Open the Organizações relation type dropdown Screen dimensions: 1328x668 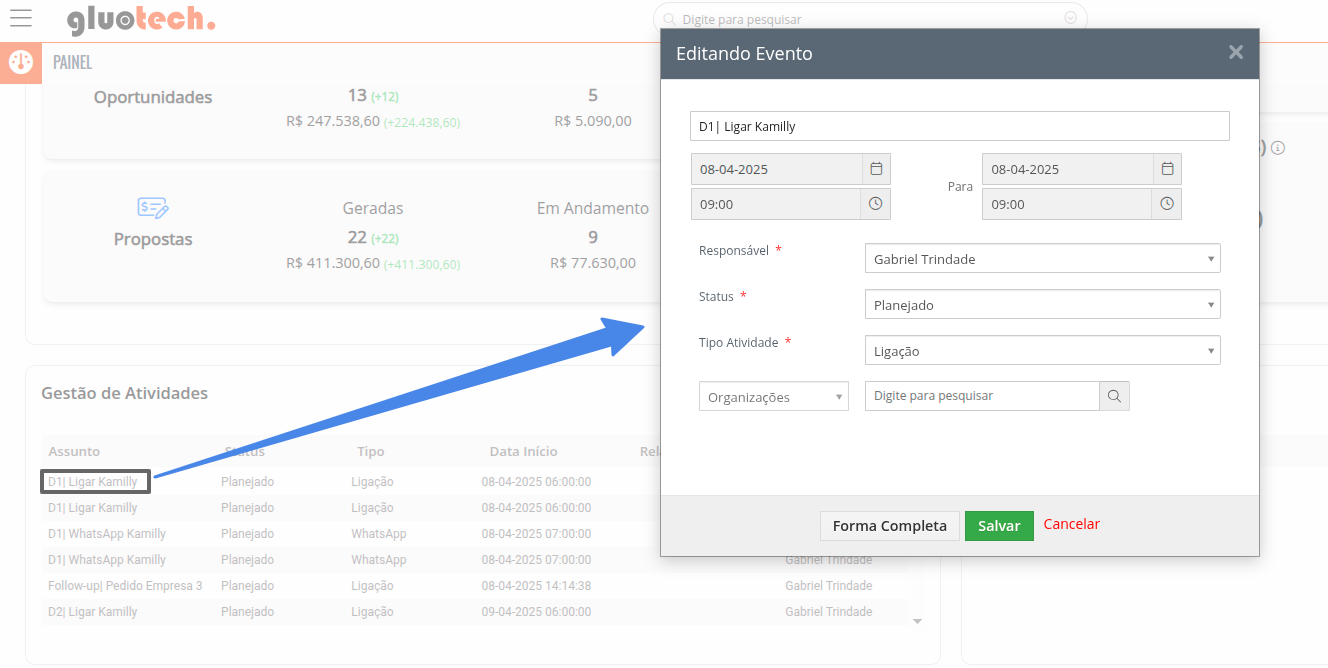[x=773, y=397]
